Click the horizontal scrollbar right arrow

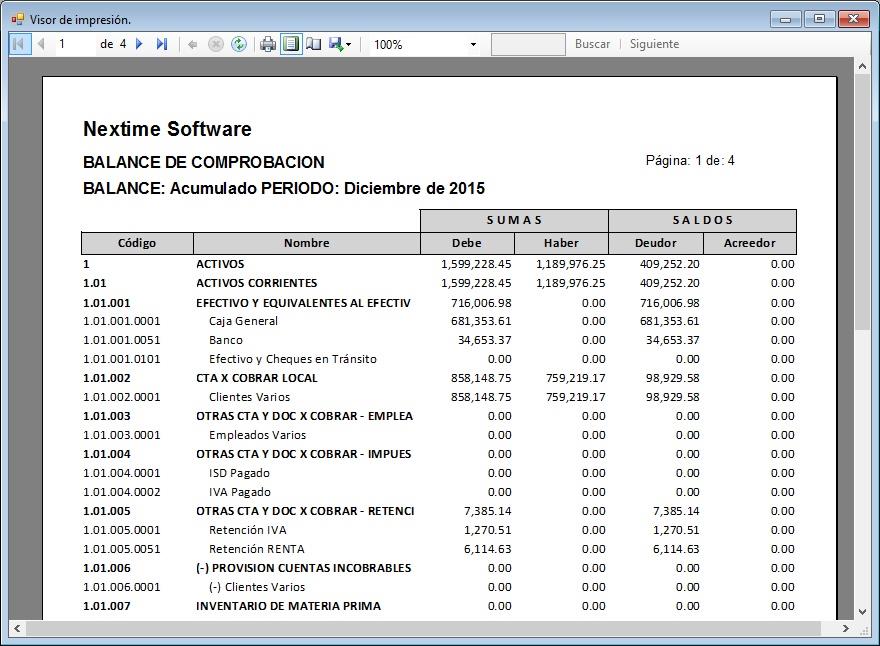[845, 629]
